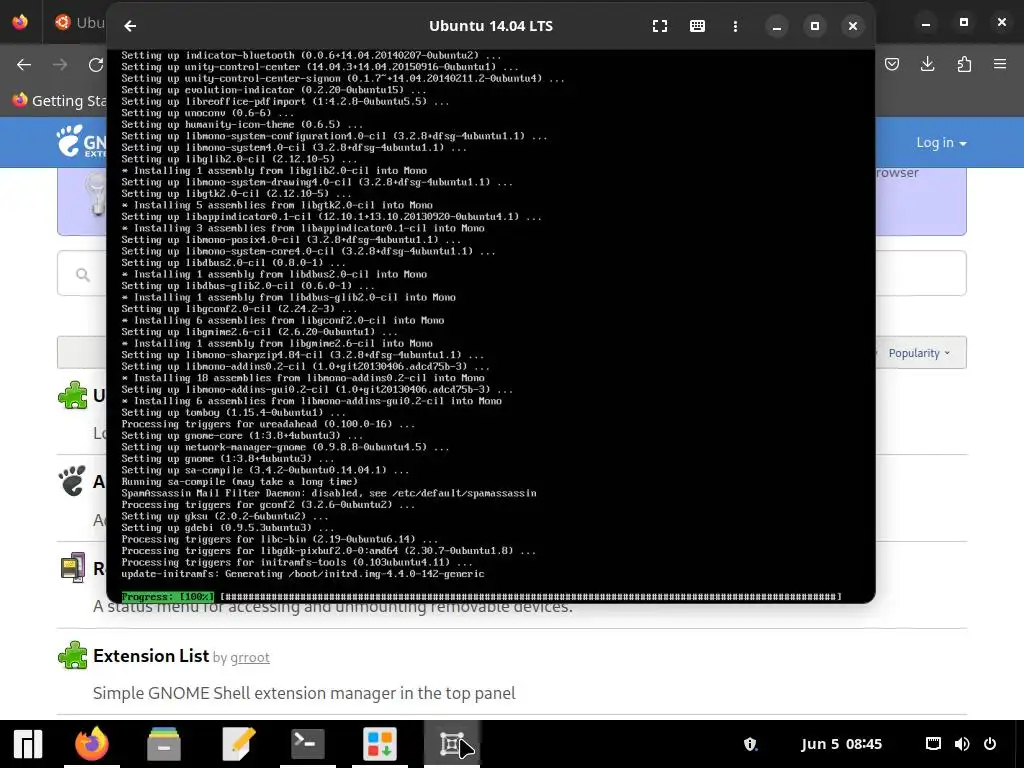Click the shield security tray icon
The image size is (1024, 768).
750,744
